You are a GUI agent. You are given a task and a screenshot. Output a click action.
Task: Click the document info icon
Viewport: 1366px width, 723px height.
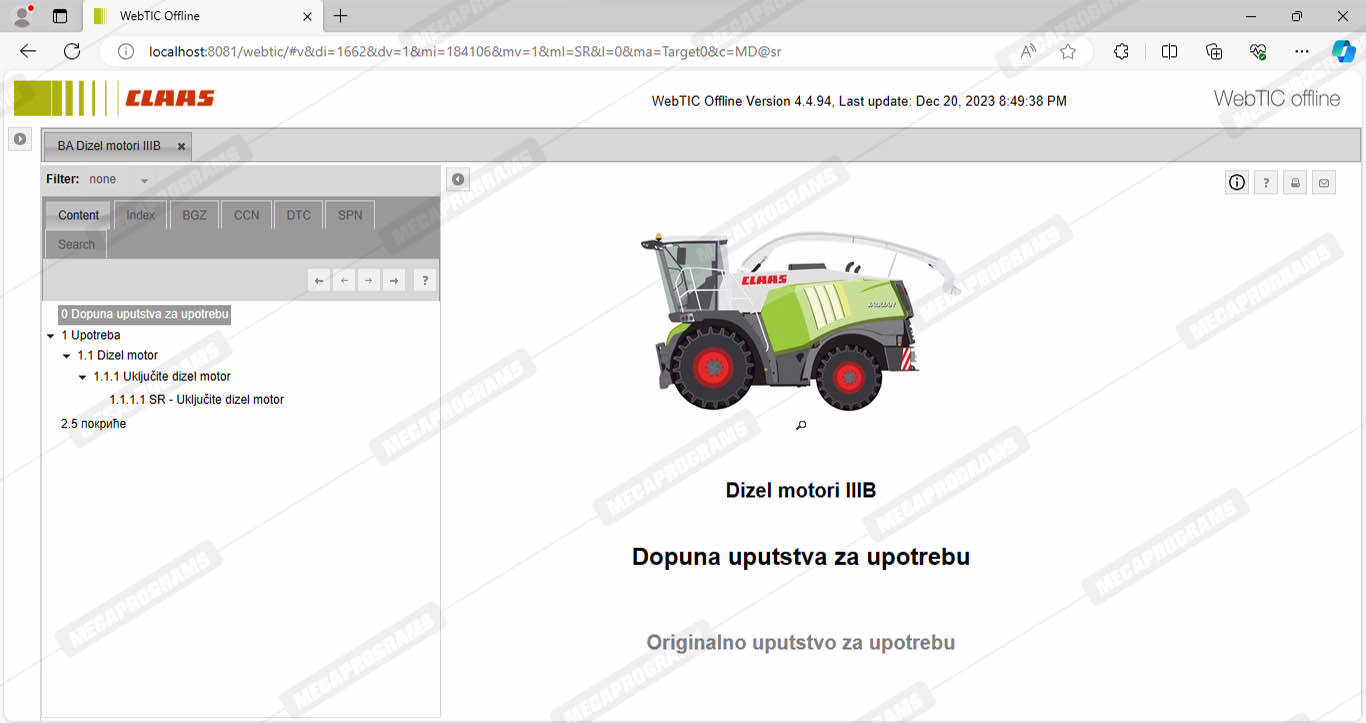click(1237, 182)
